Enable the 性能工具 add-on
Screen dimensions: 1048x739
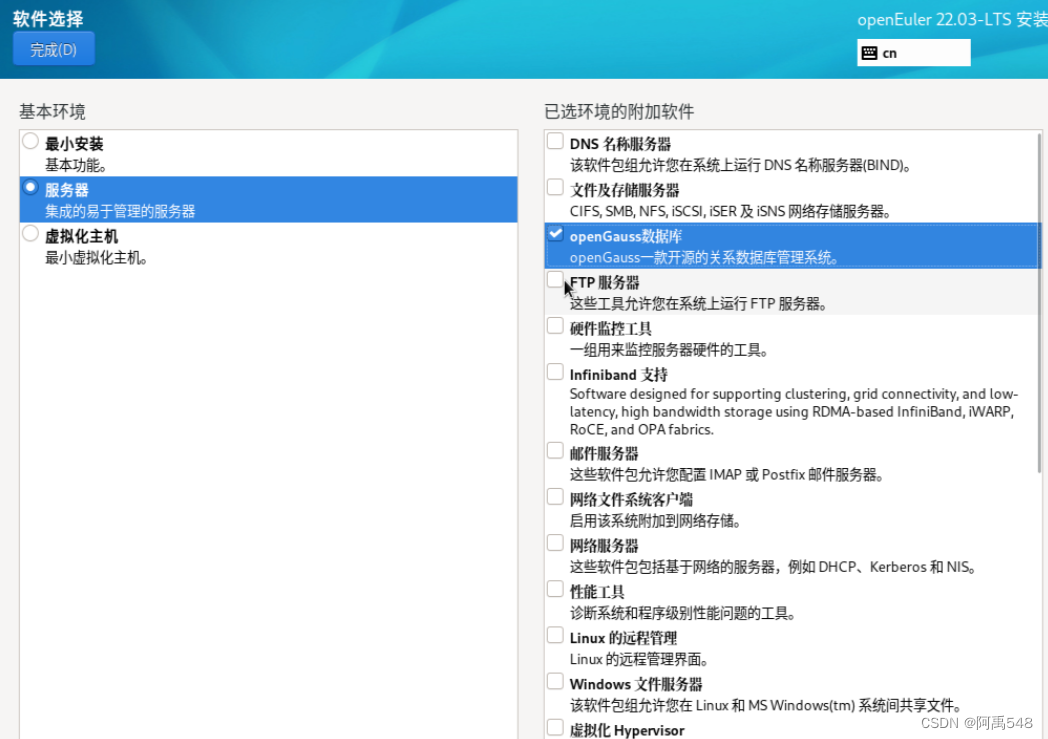(x=555, y=588)
